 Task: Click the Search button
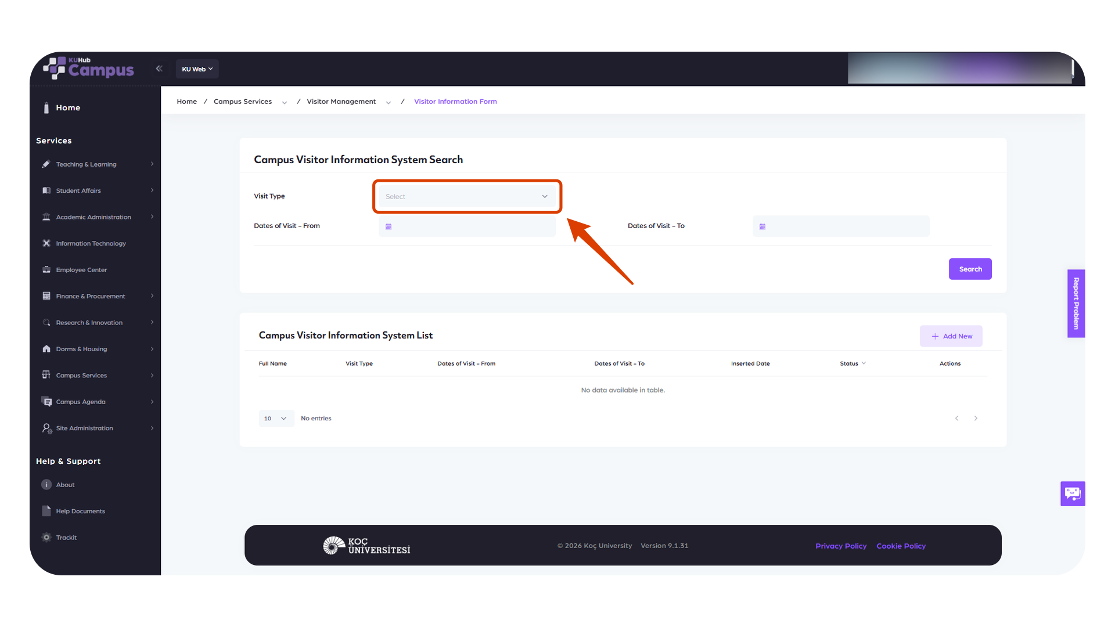pyautogui.click(x=970, y=269)
